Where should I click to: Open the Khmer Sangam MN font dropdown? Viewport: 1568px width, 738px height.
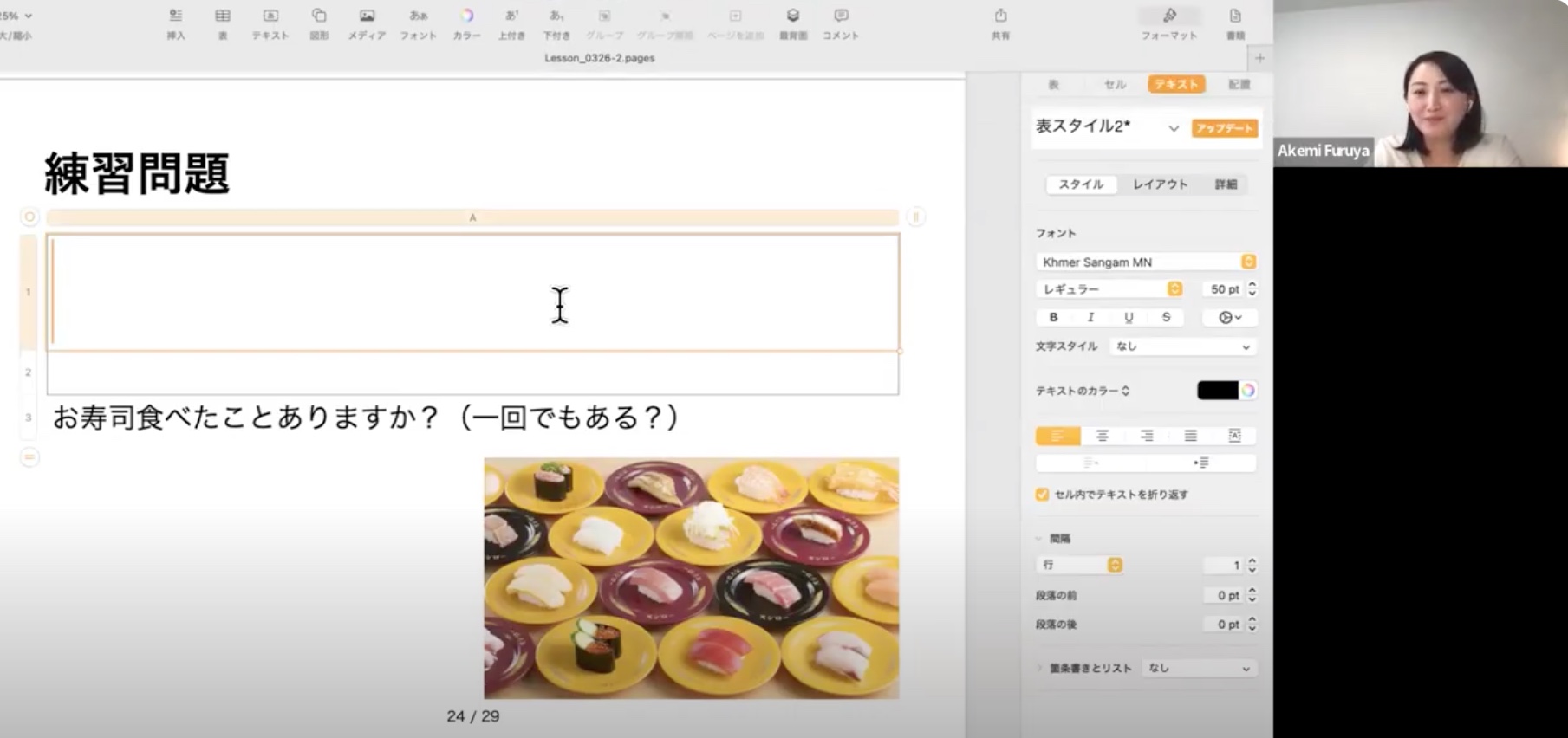tap(1145, 262)
